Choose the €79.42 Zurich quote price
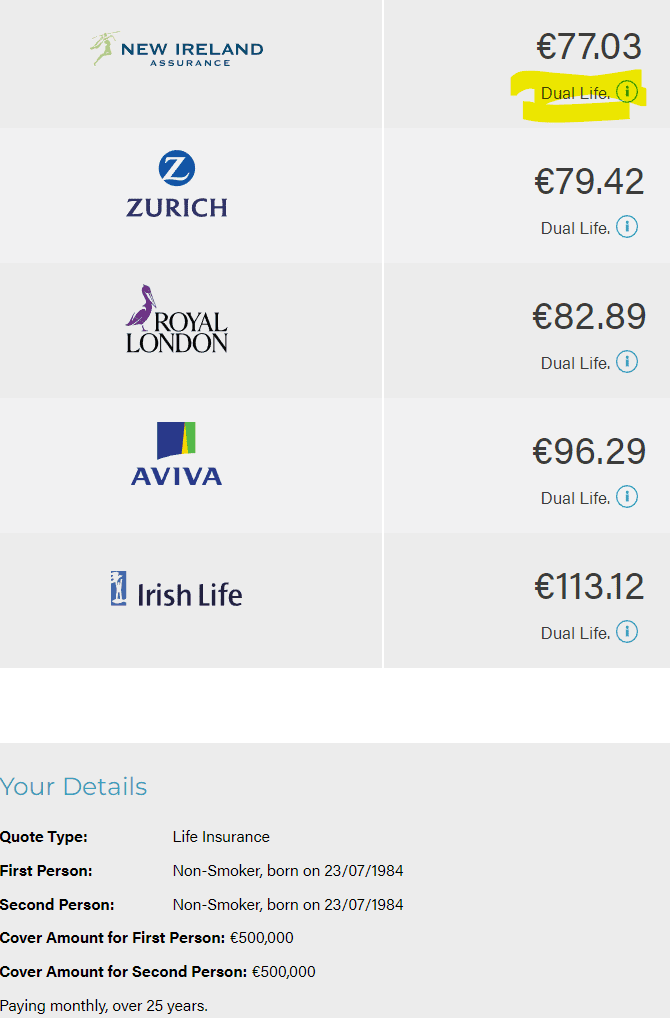The image size is (670, 1018). coord(589,182)
